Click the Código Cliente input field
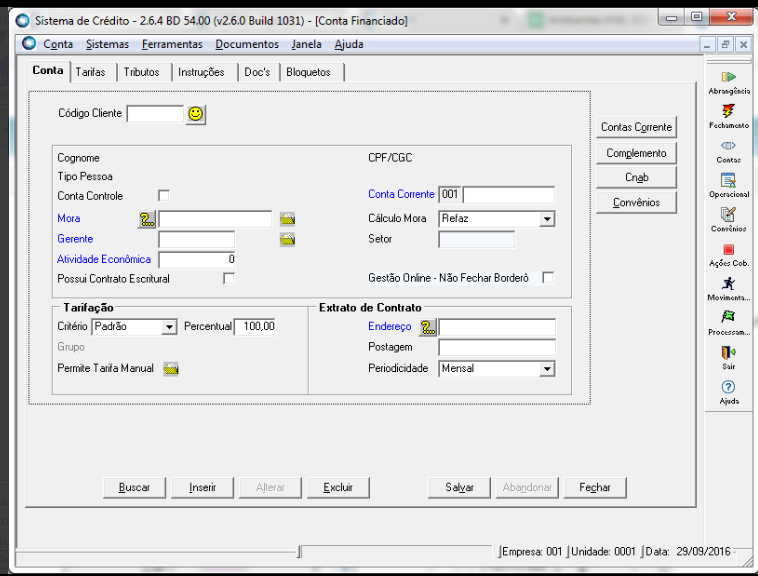The width and height of the screenshot is (758, 576). tap(155, 114)
